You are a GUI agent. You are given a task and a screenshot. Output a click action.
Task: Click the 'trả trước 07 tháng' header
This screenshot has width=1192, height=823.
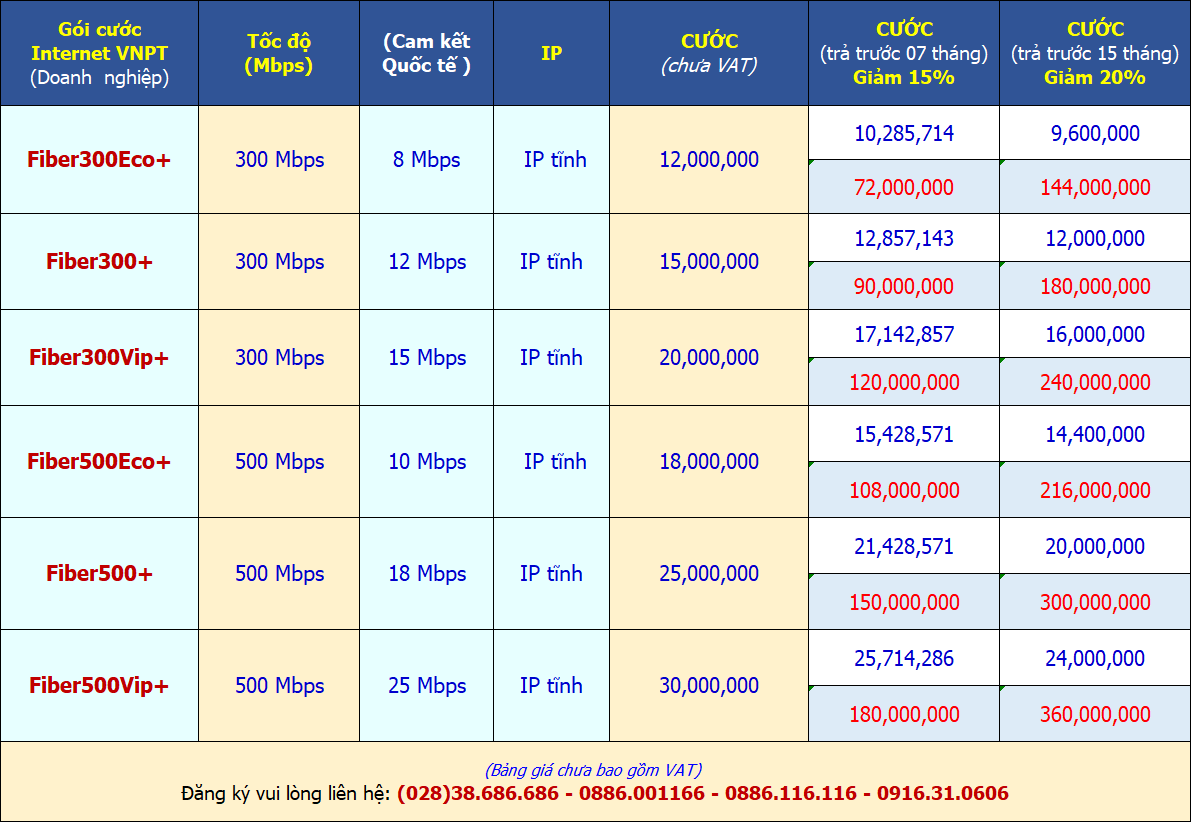[903, 53]
